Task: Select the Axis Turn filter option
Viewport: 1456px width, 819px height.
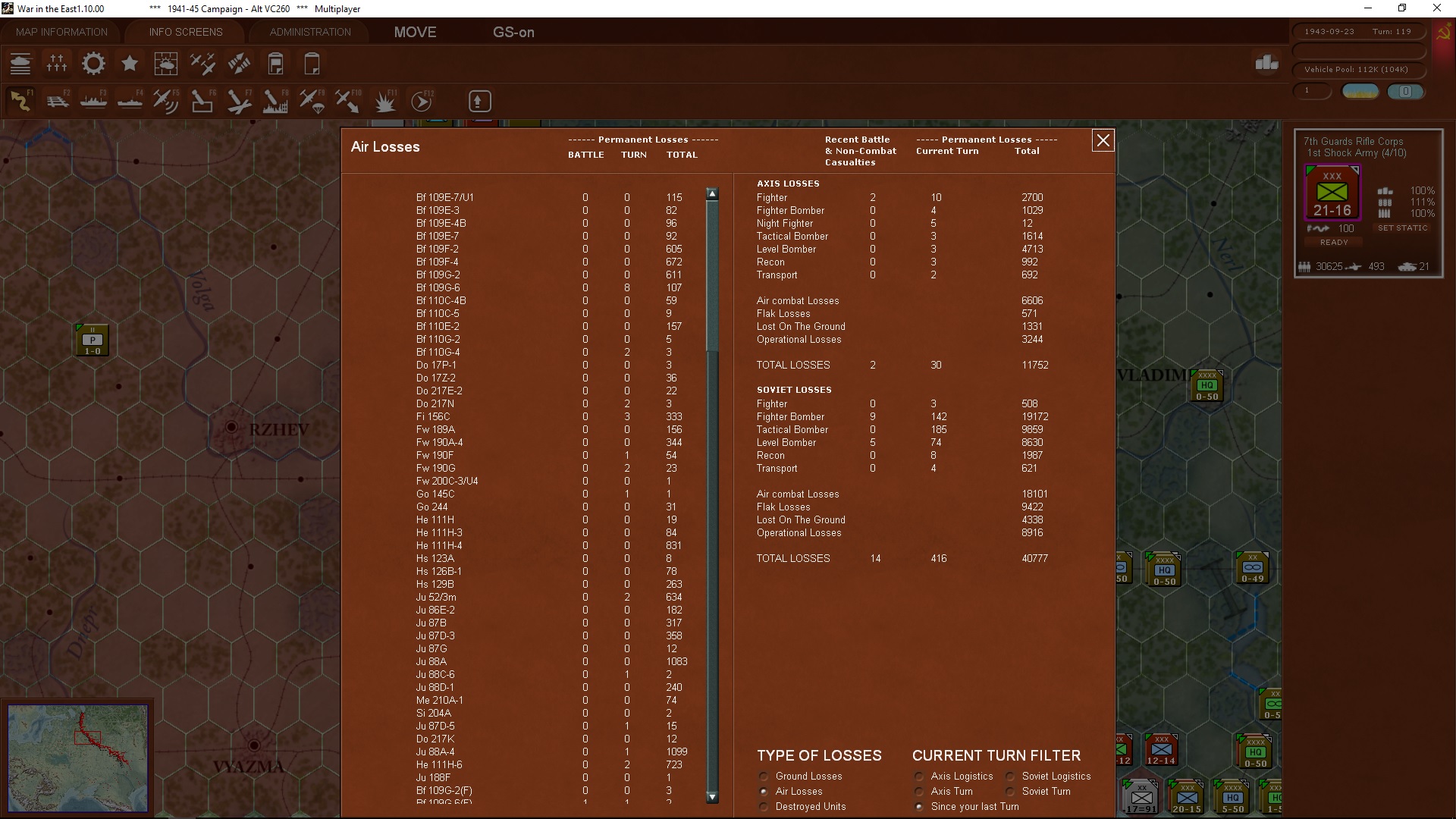Action: point(919,792)
